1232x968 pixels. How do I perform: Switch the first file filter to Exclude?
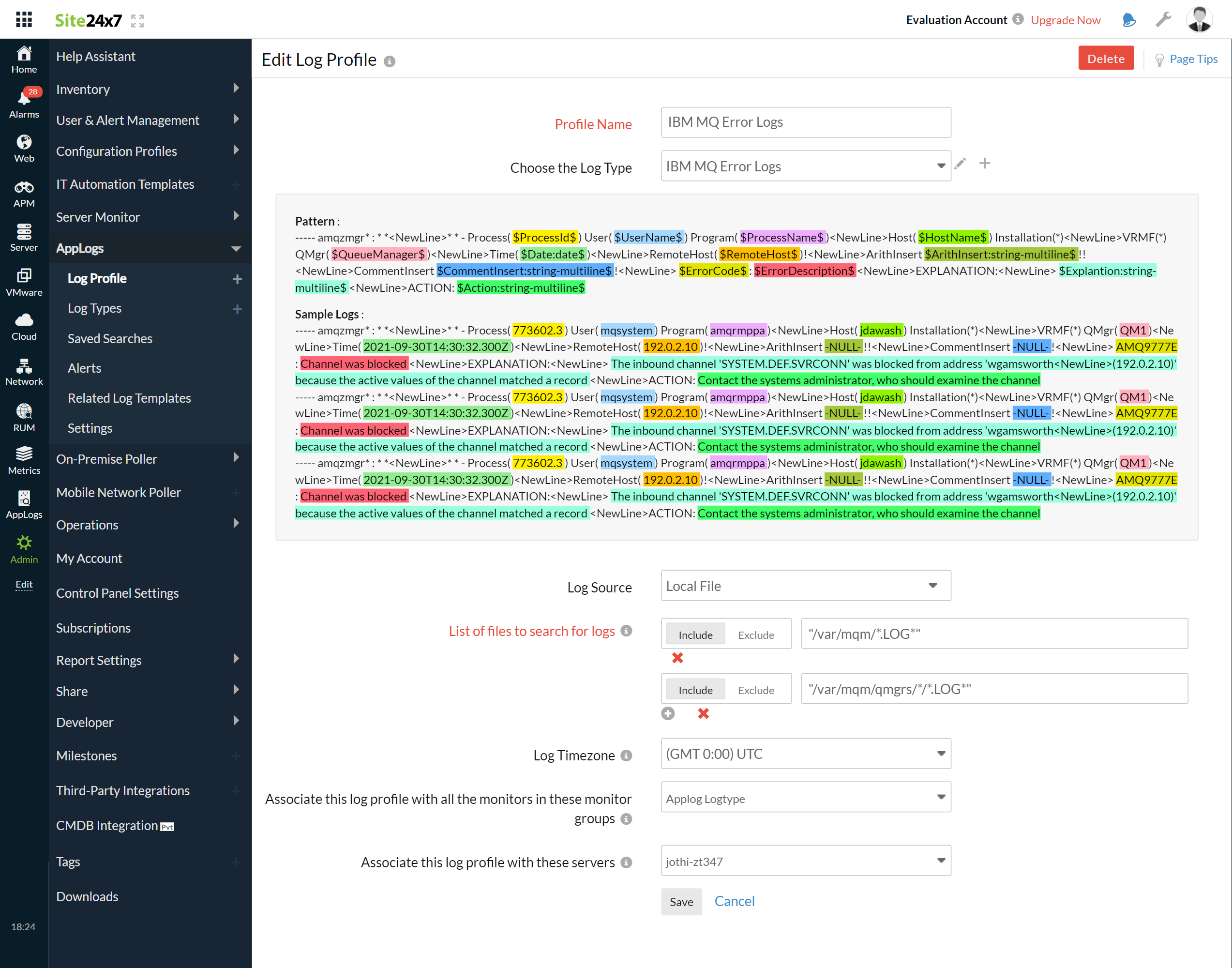click(756, 635)
